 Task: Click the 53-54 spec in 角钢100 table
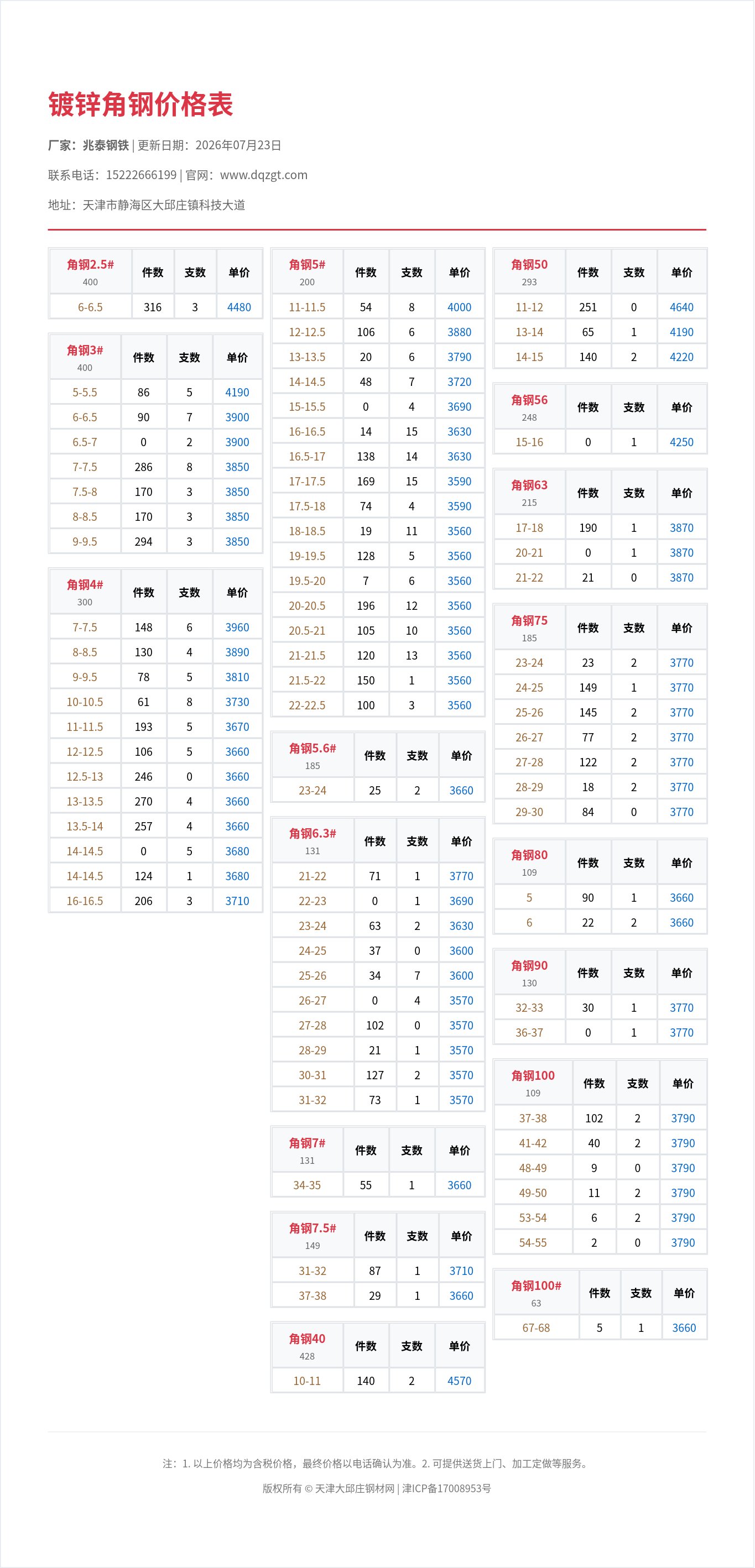click(x=533, y=1217)
